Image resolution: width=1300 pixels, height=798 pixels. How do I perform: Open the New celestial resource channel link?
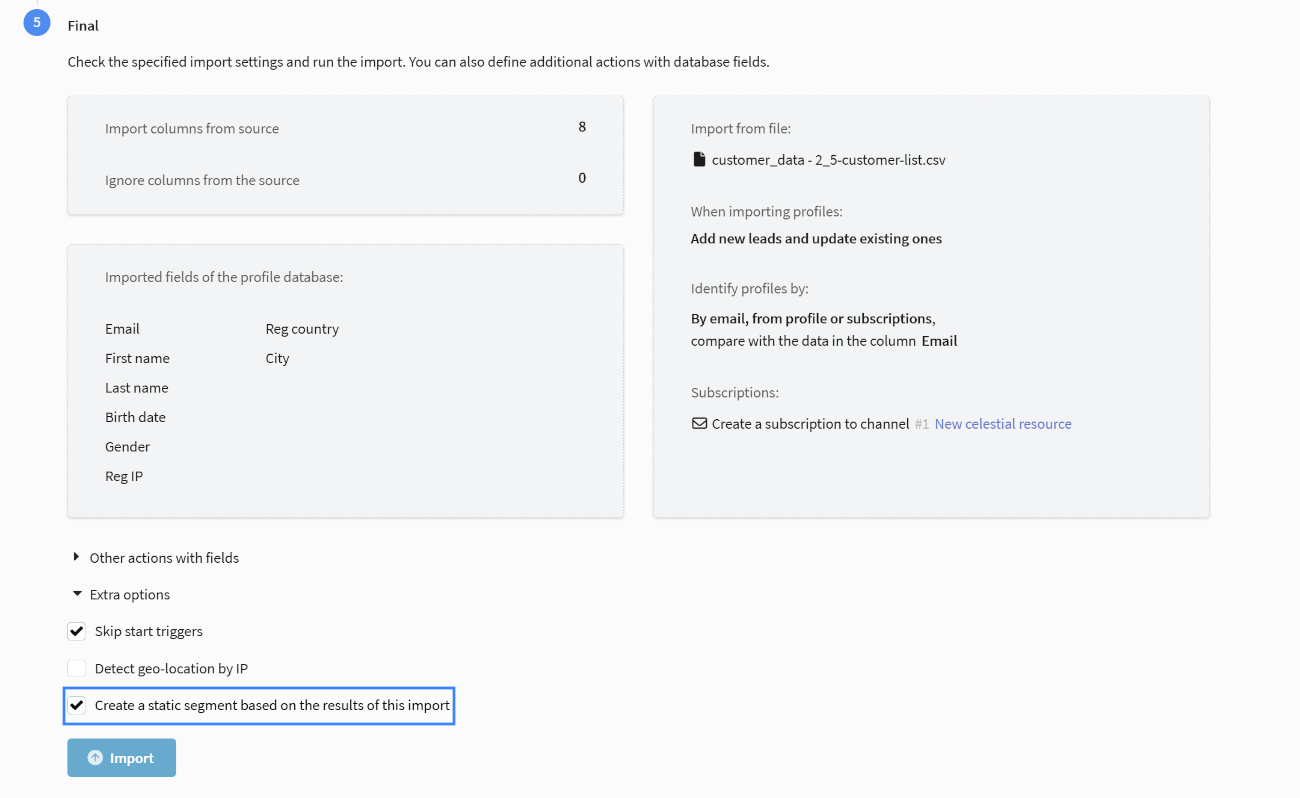[x=1003, y=424]
